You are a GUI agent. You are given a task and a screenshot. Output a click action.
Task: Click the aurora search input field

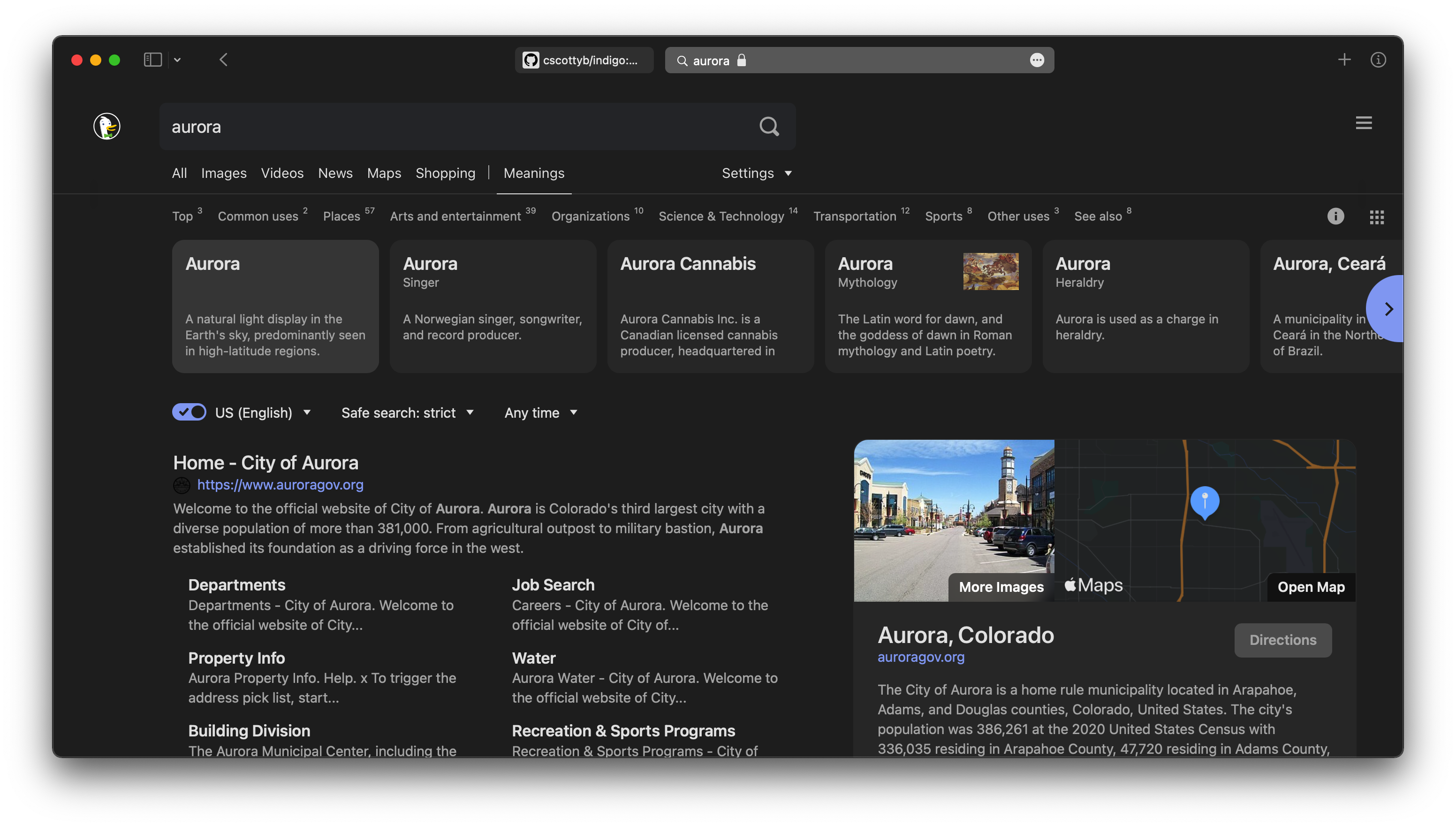click(x=454, y=127)
